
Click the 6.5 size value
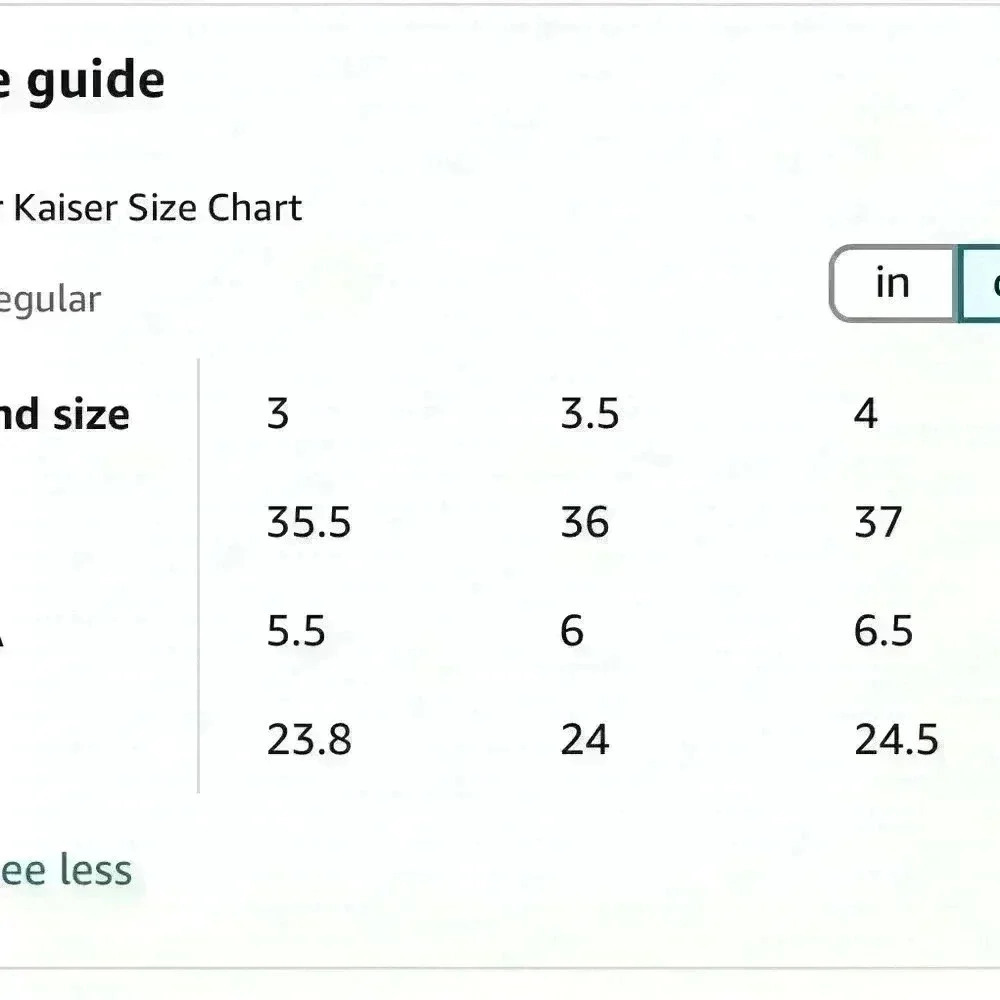[883, 631]
